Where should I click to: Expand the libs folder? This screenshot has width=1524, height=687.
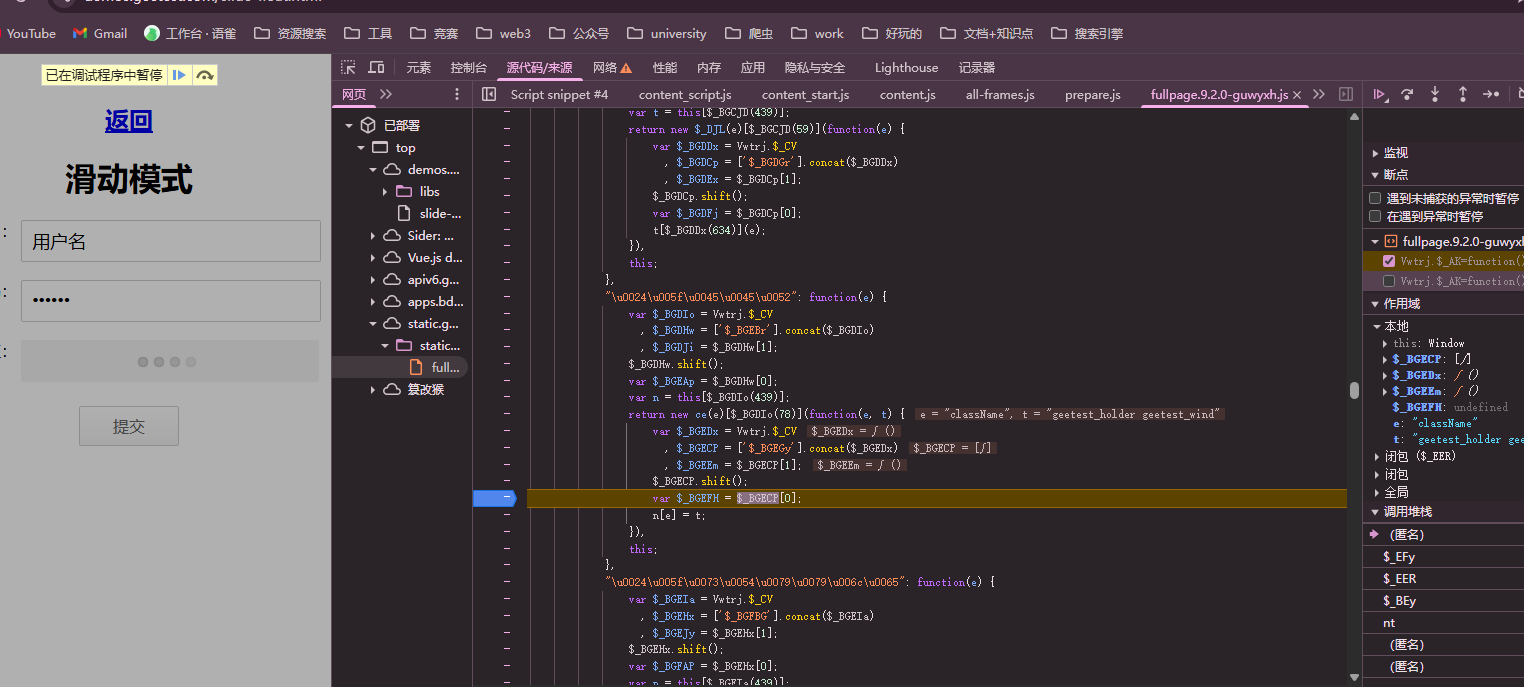pyautogui.click(x=385, y=191)
